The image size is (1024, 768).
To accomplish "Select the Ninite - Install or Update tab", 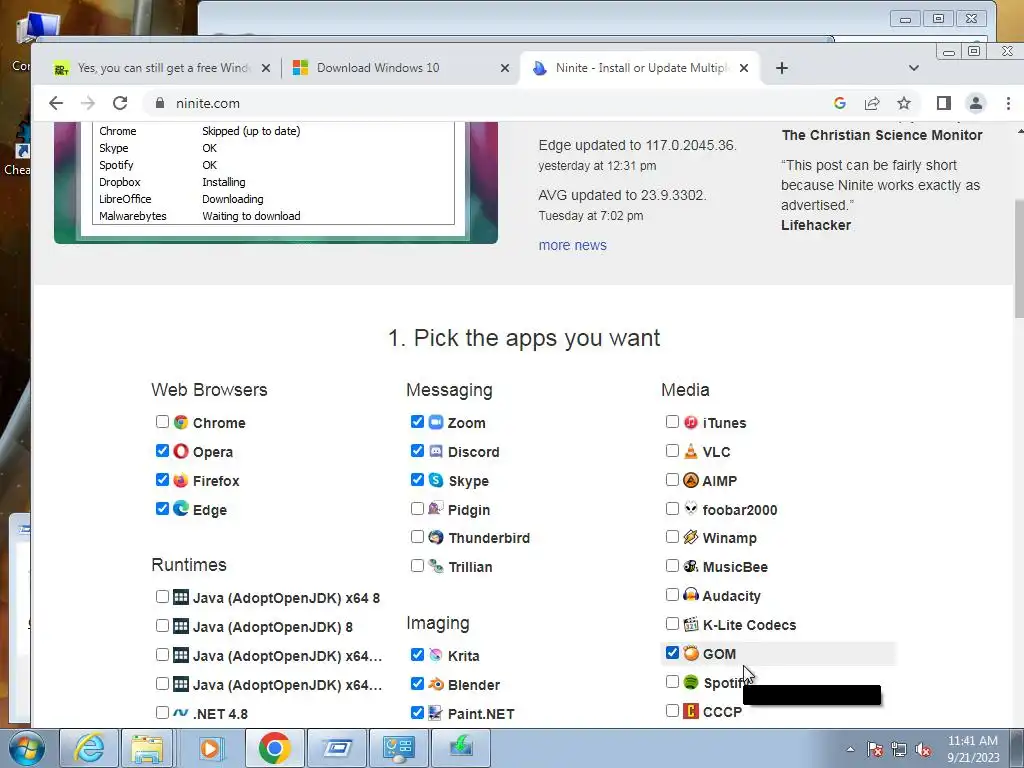I will tap(640, 68).
